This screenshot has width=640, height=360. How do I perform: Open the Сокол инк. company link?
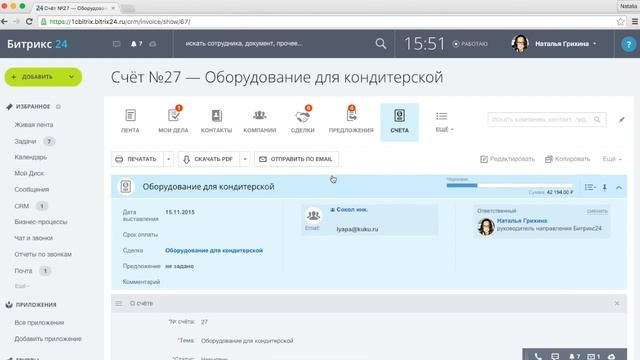351,209
